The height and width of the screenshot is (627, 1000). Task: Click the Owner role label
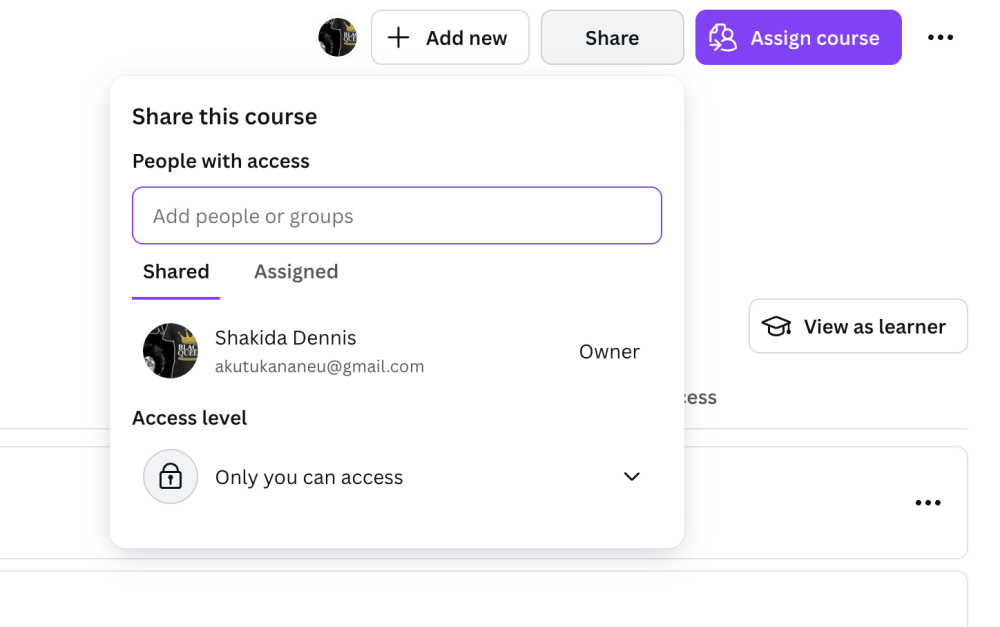point(609,352)
